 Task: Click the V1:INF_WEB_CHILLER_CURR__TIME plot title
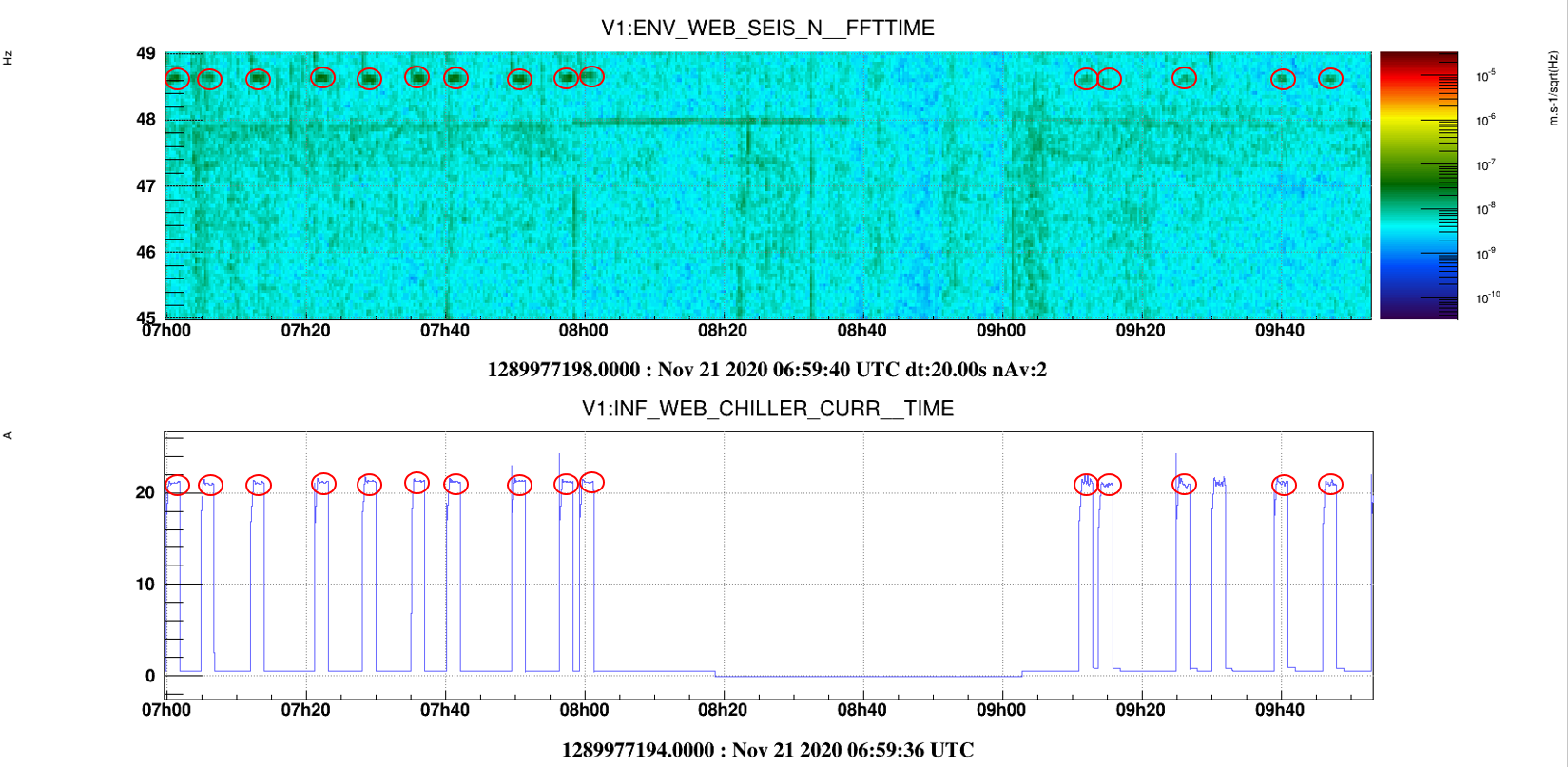tap(767, 409)
